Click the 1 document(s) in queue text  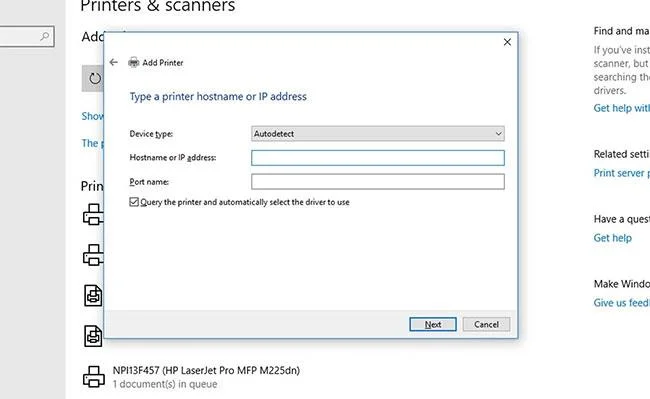pyautogui.click(x=165, y=384)
